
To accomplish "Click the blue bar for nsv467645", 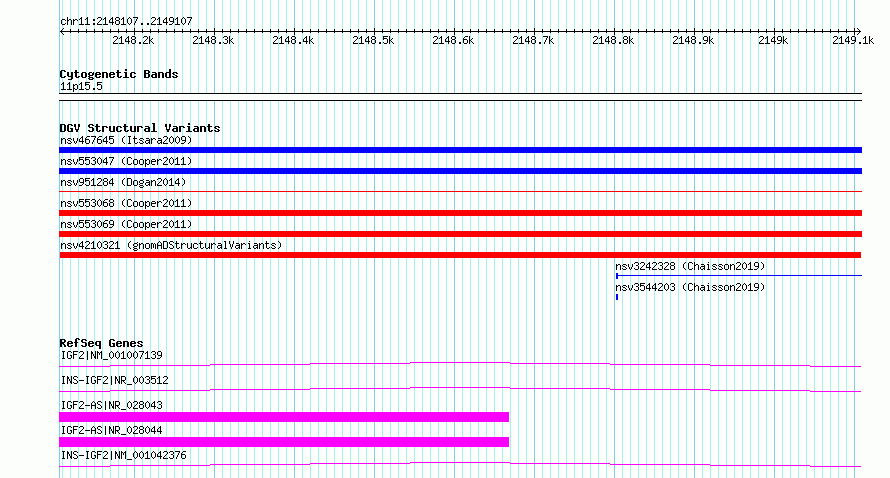I will click(x=460, y=150).
